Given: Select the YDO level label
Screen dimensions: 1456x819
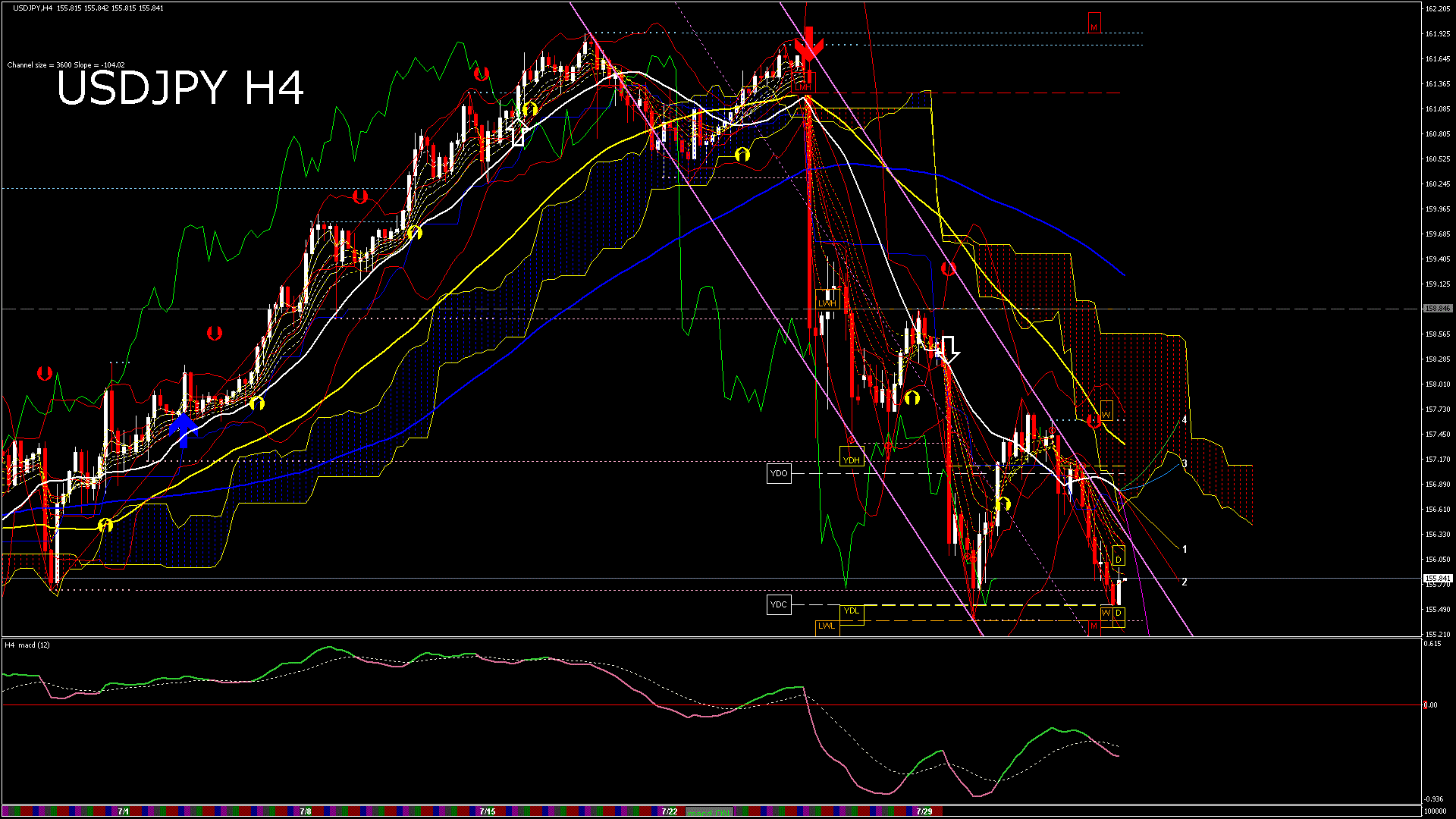Looking at the screenshot, I should click(779, 473).
